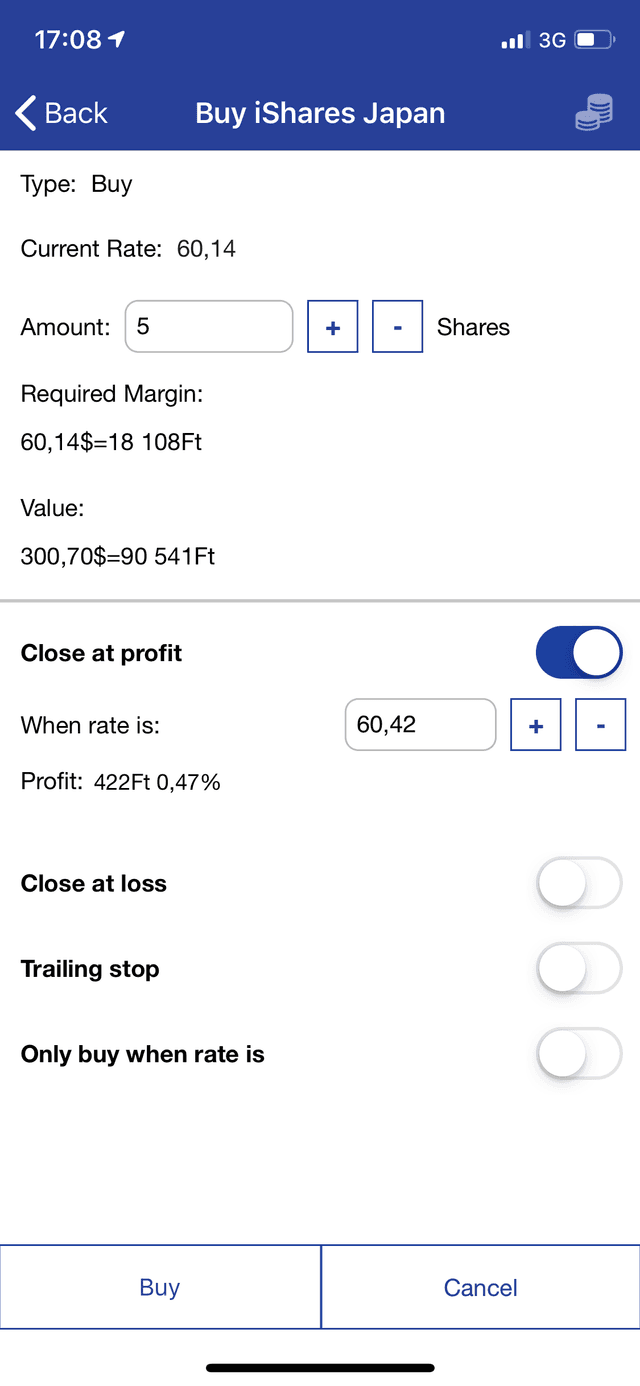Image resolution: width=640 pixels, height=1386 pixels.
Task: Enable the Trailing stop toggle
Action: coord(579,968)
